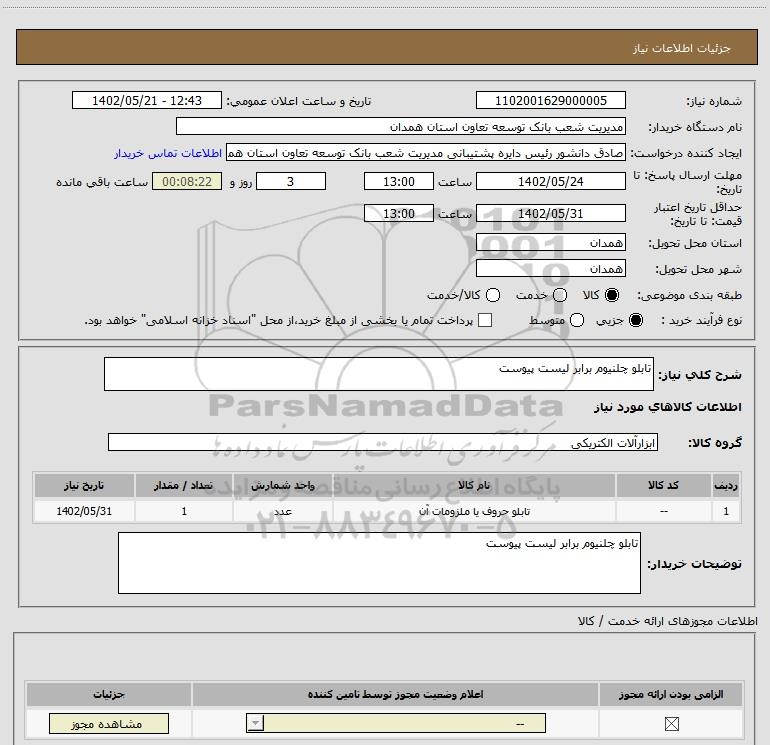The width and height of the screenshot is (770, 745).
Task: Click delivery province همدان field
Action: pos(550,242)
